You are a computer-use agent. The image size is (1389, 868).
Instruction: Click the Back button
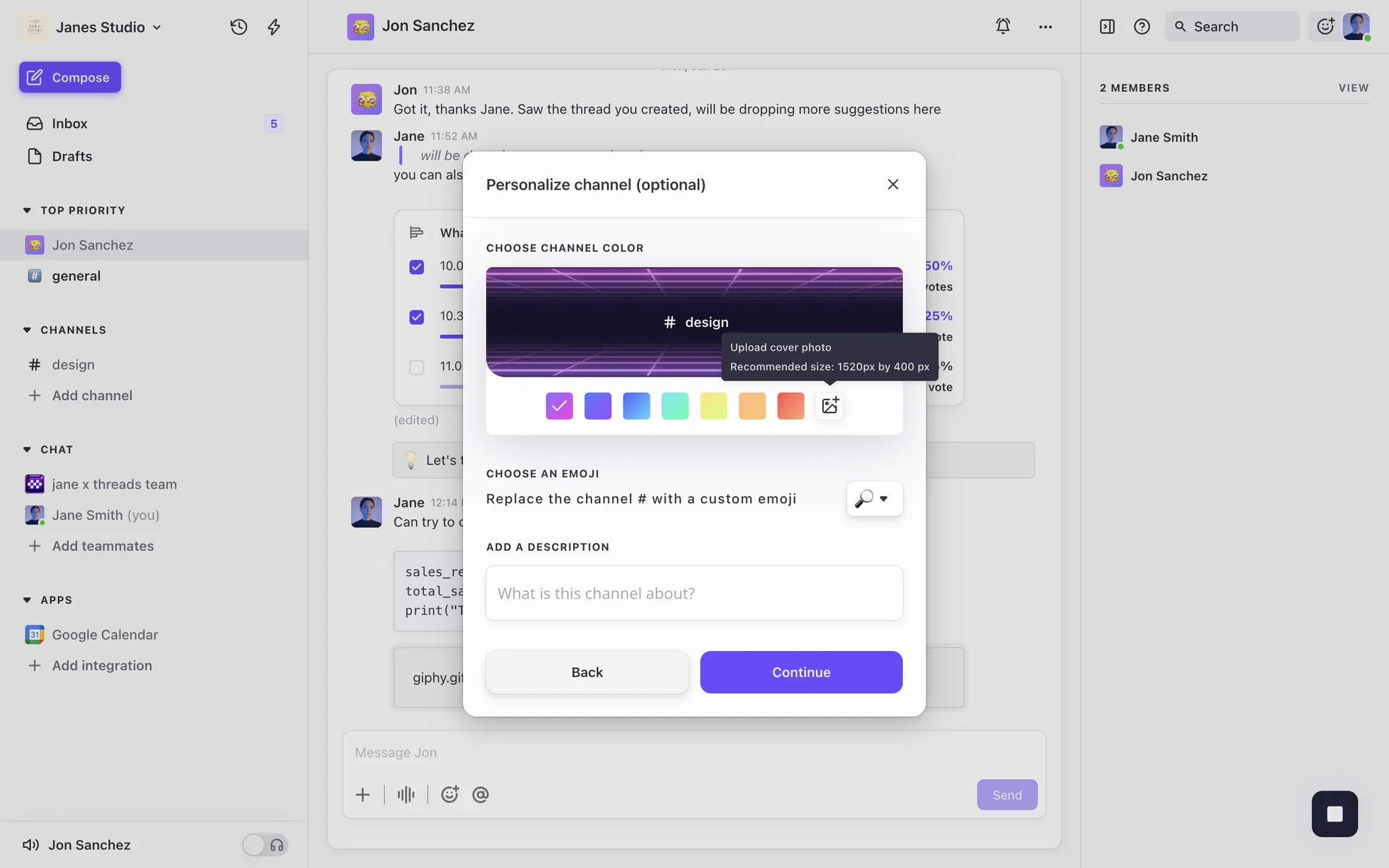[587, 672]
